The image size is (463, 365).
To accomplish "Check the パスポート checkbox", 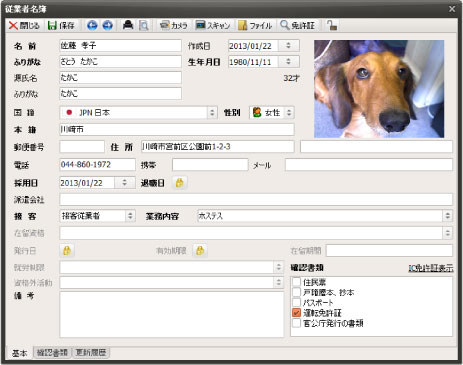I will click(x=296, y=302).
